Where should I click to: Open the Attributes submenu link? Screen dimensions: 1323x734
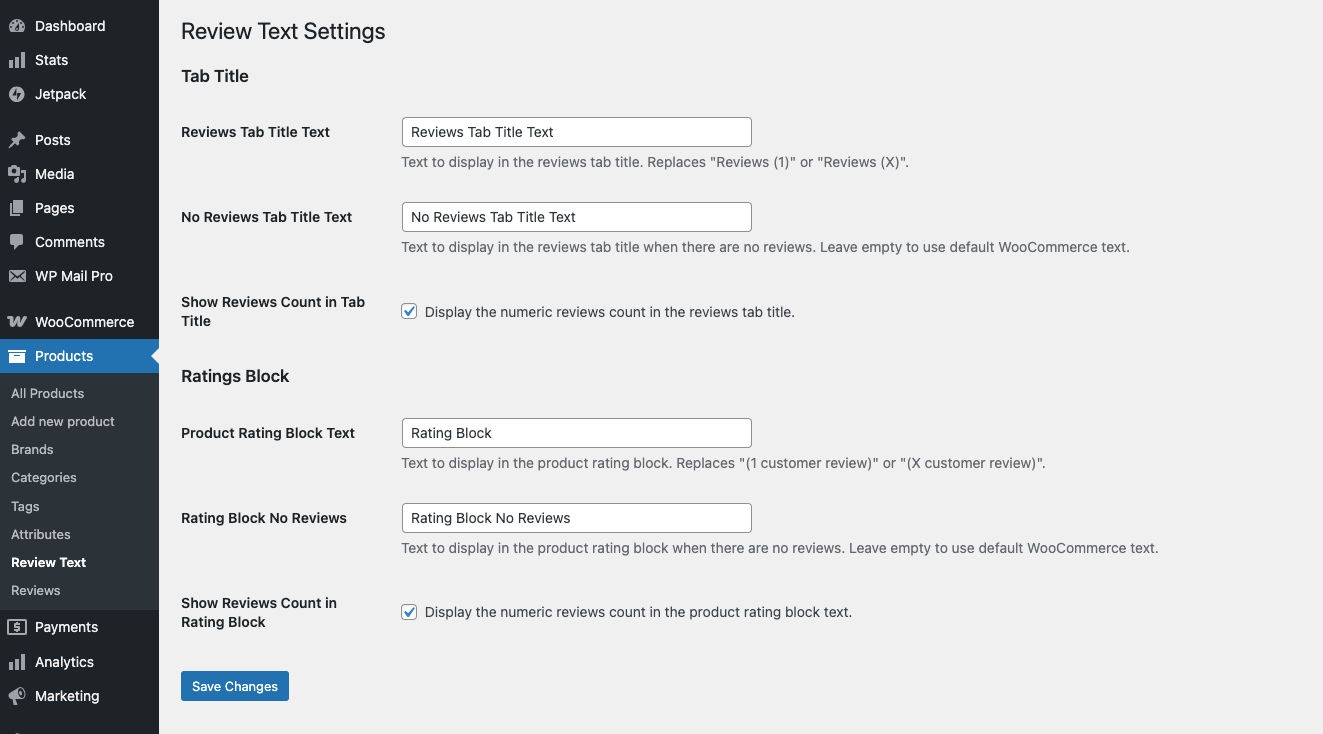point(41,534)
